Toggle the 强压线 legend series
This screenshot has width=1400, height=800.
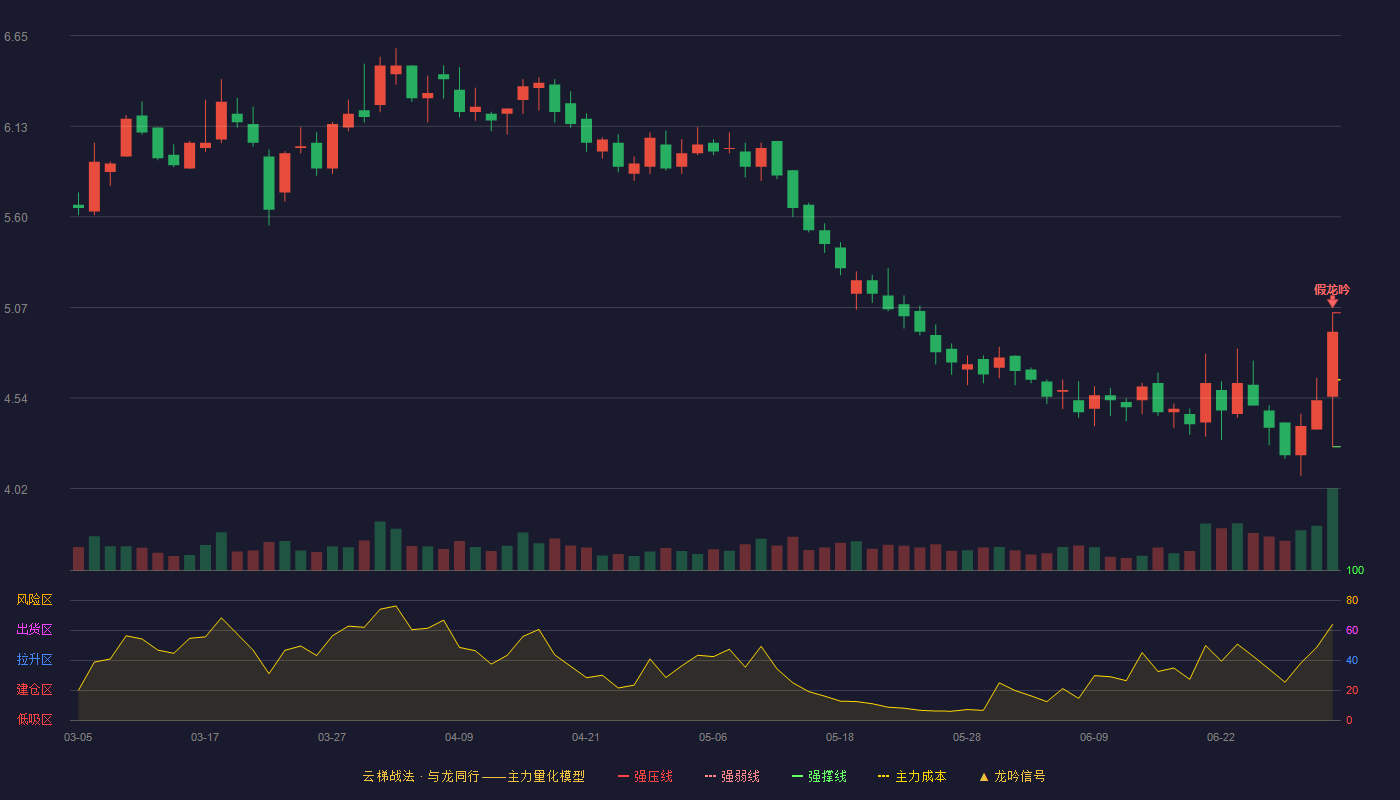645,776
